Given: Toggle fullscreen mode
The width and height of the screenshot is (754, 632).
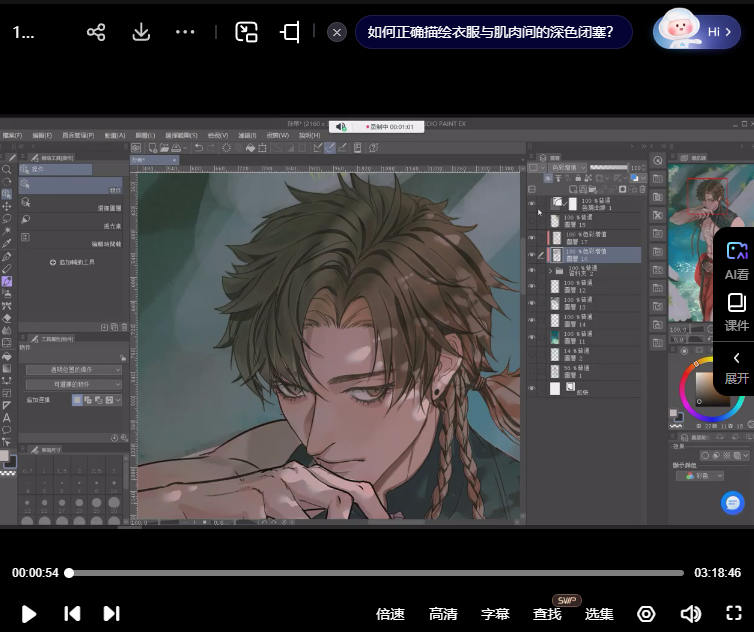Looking at the screenshot, I should [733, 614].
